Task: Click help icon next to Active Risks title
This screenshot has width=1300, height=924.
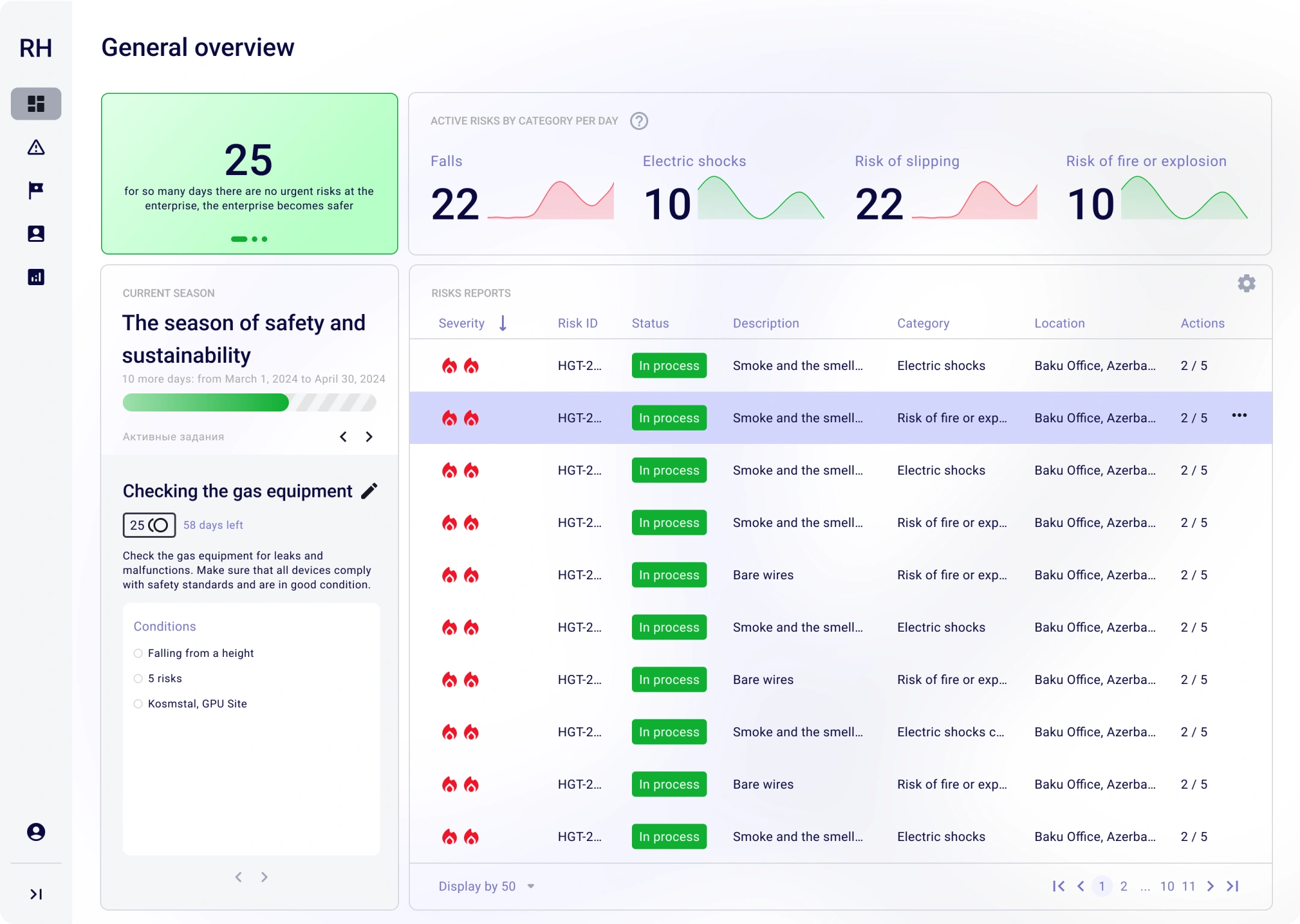Action: (639, 121)
